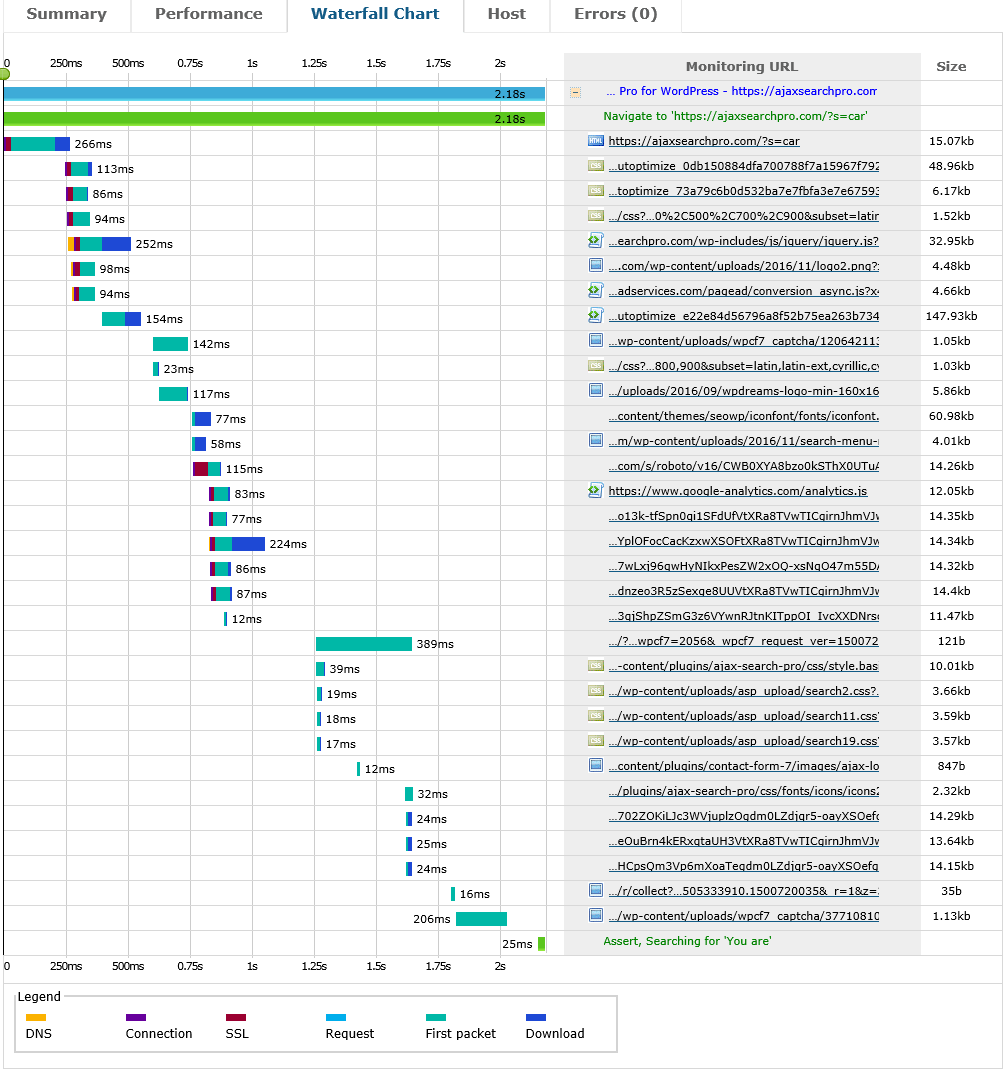Open the Errors (0) tab
This screenshot has height=1074, width=1006.
(x=616, y=15)
